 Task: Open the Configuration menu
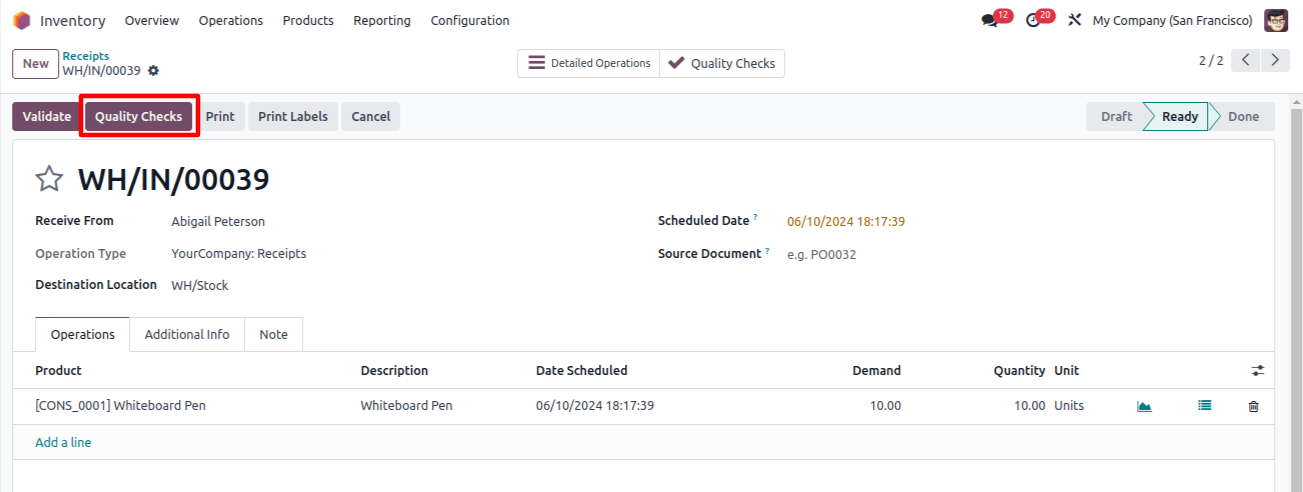[x=470, y=20]
